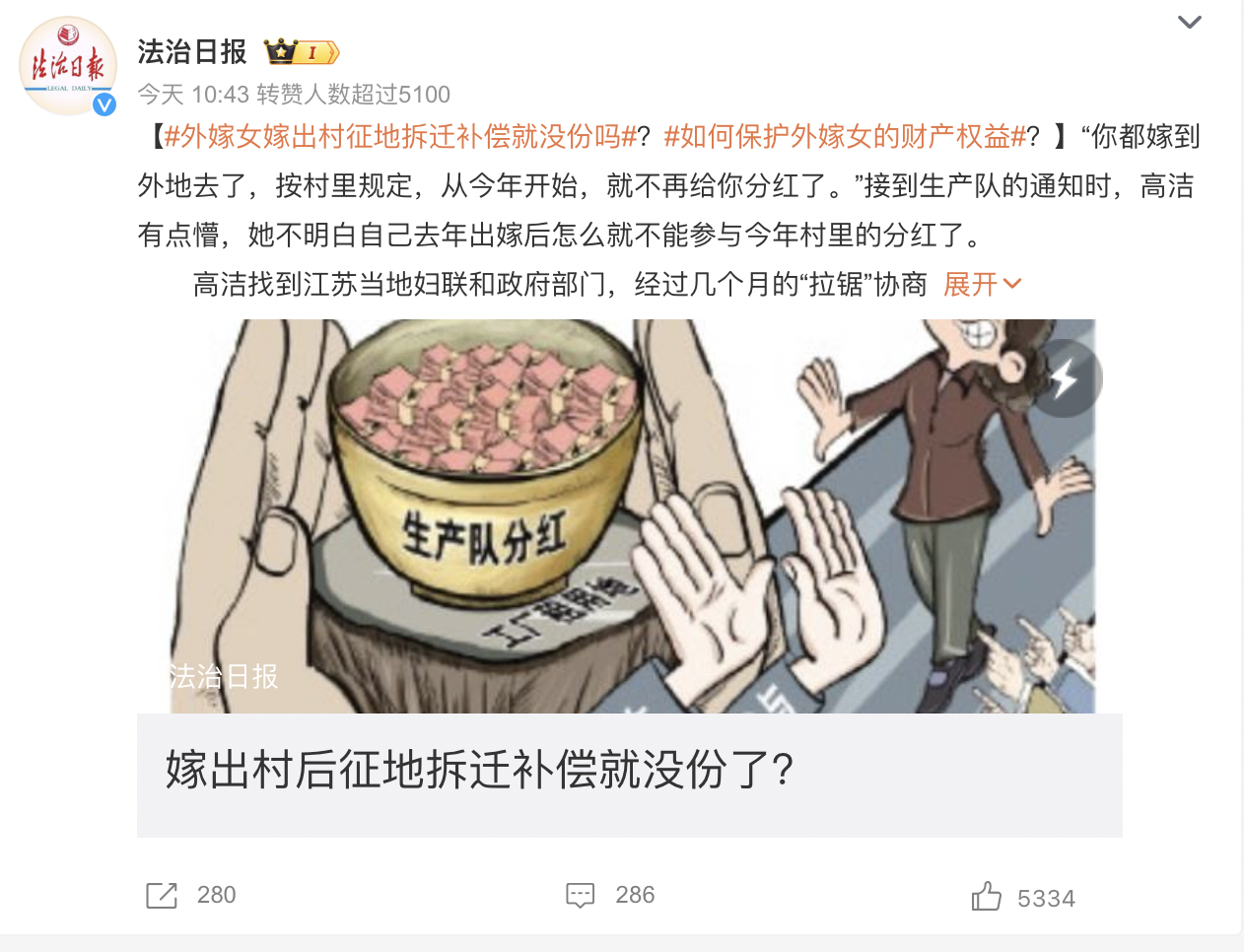The width and height of the screenshot is (1244, 952).
Task: Expand the full post text with 展开
Action: pos(971,284)
